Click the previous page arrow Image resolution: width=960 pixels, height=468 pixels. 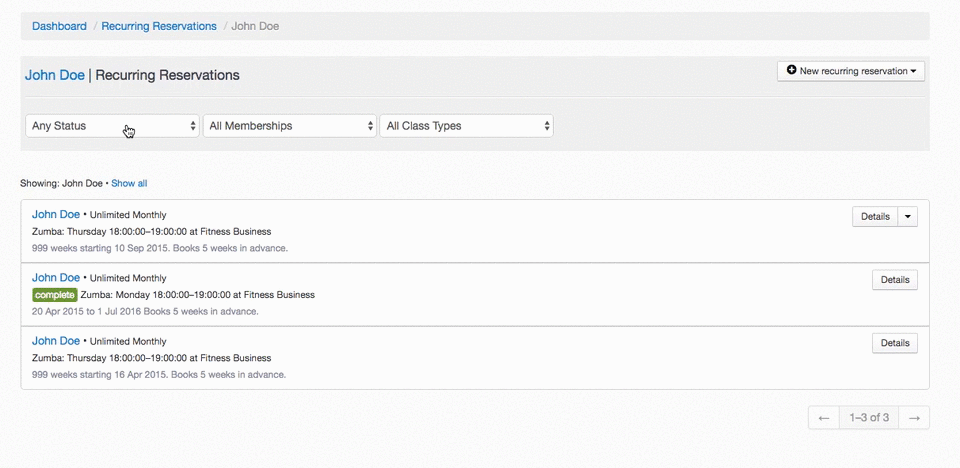(824, 418)
